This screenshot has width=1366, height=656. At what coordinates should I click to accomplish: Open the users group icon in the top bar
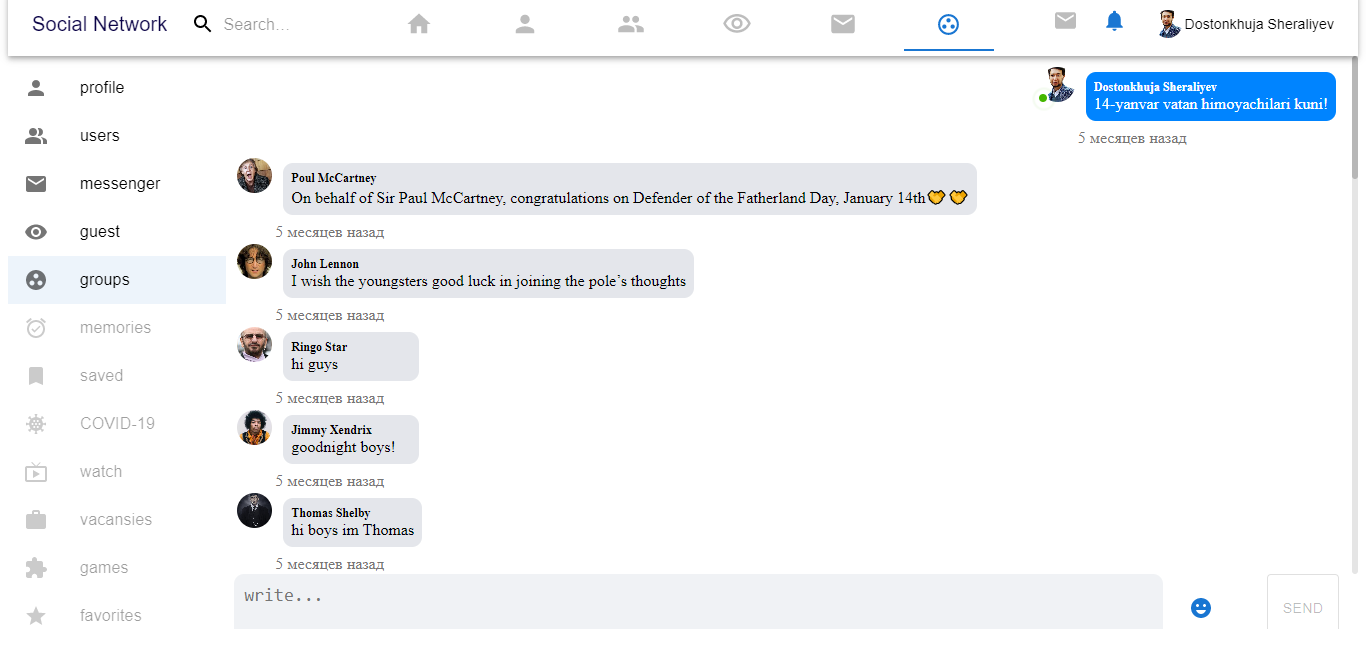coord(631,24)
